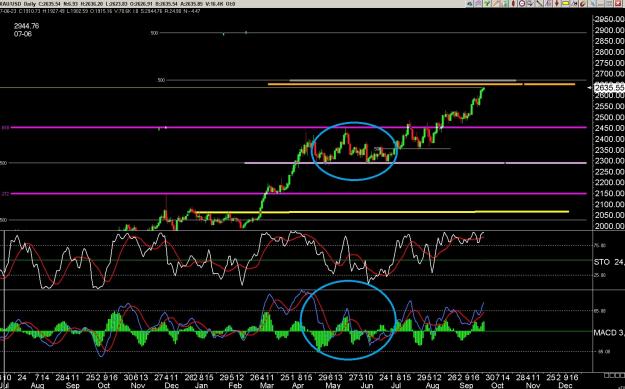Click the 2150.00 price scale label
This screenshot has height=389, width=625.
pyautogui.click(x=609, y=194)
